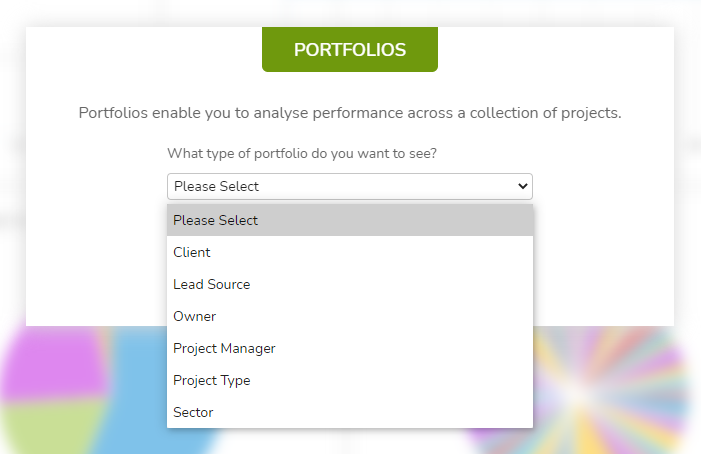Viewport: 701px width, 454px height.
Task: Click the 'What type of portfolio' label
Action: [x=302, y=153]
